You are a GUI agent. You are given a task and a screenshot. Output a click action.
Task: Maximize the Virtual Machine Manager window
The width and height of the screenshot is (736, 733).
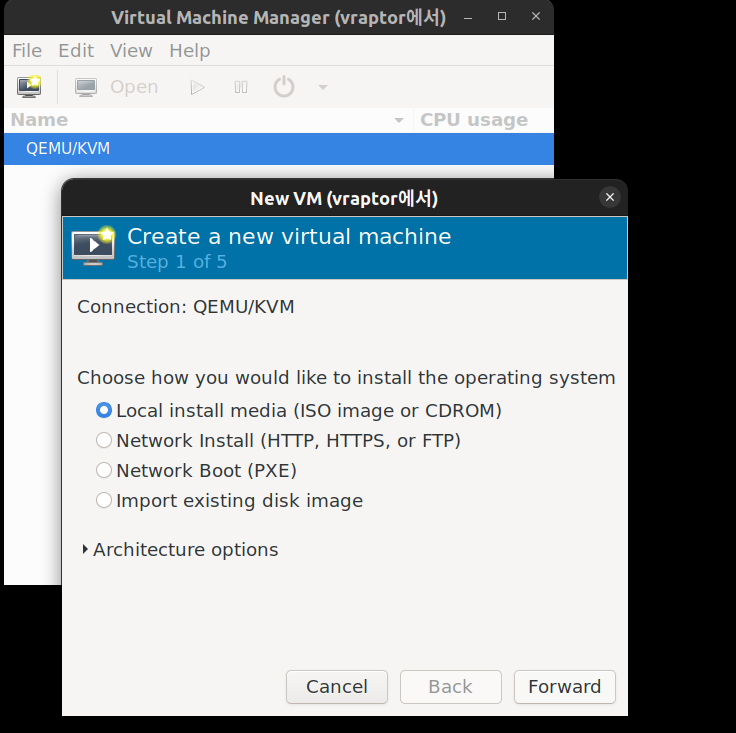[x=502, y=16]
